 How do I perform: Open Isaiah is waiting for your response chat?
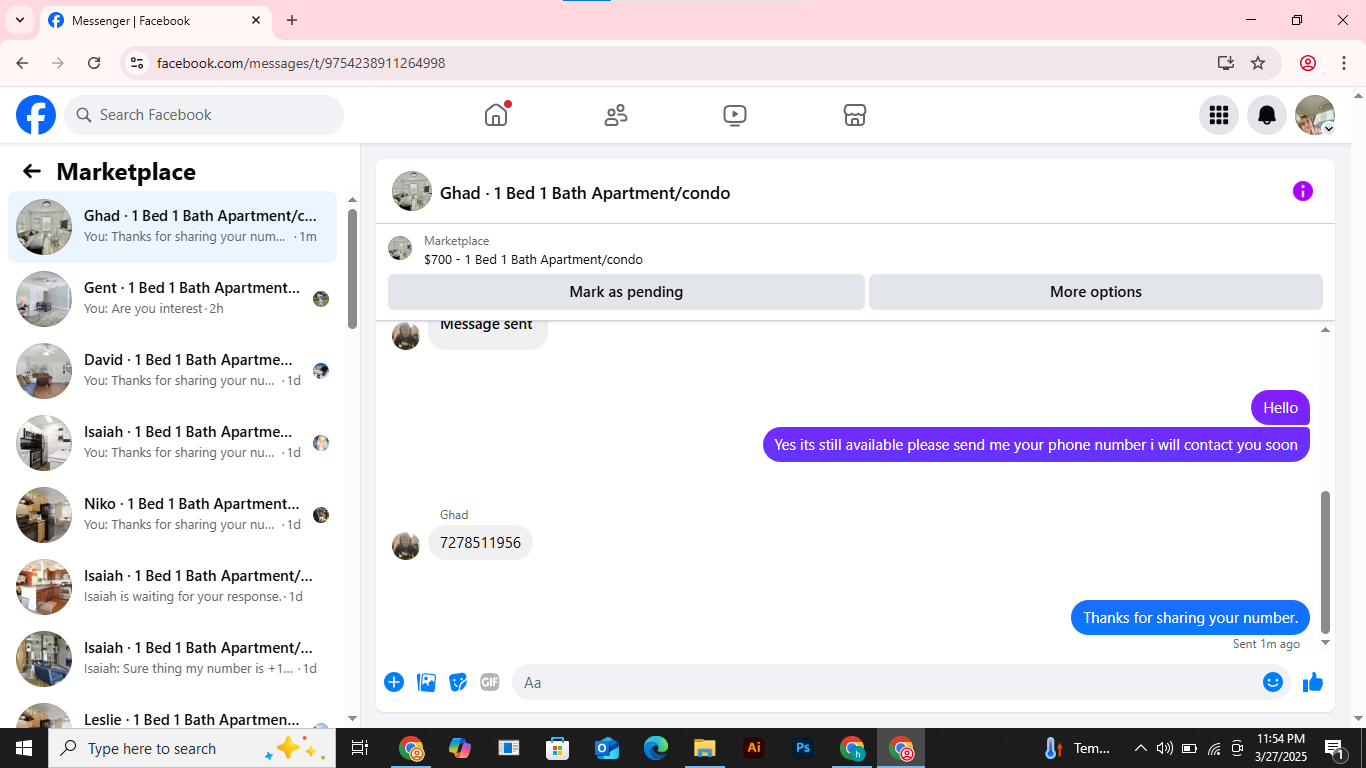click(x=172, y=587)
